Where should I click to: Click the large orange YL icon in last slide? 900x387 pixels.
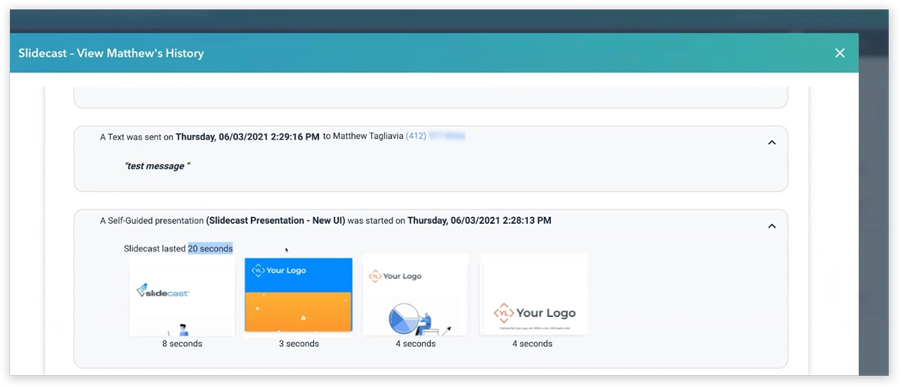[x=503, y=313]
